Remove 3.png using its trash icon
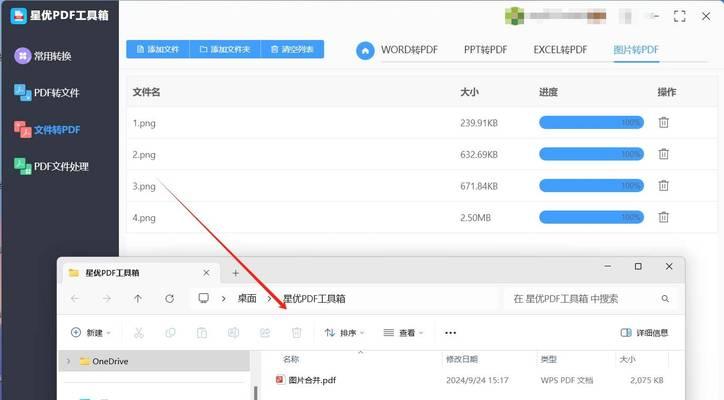This screenshot has height=400, width=724. (x=664, y=186)
